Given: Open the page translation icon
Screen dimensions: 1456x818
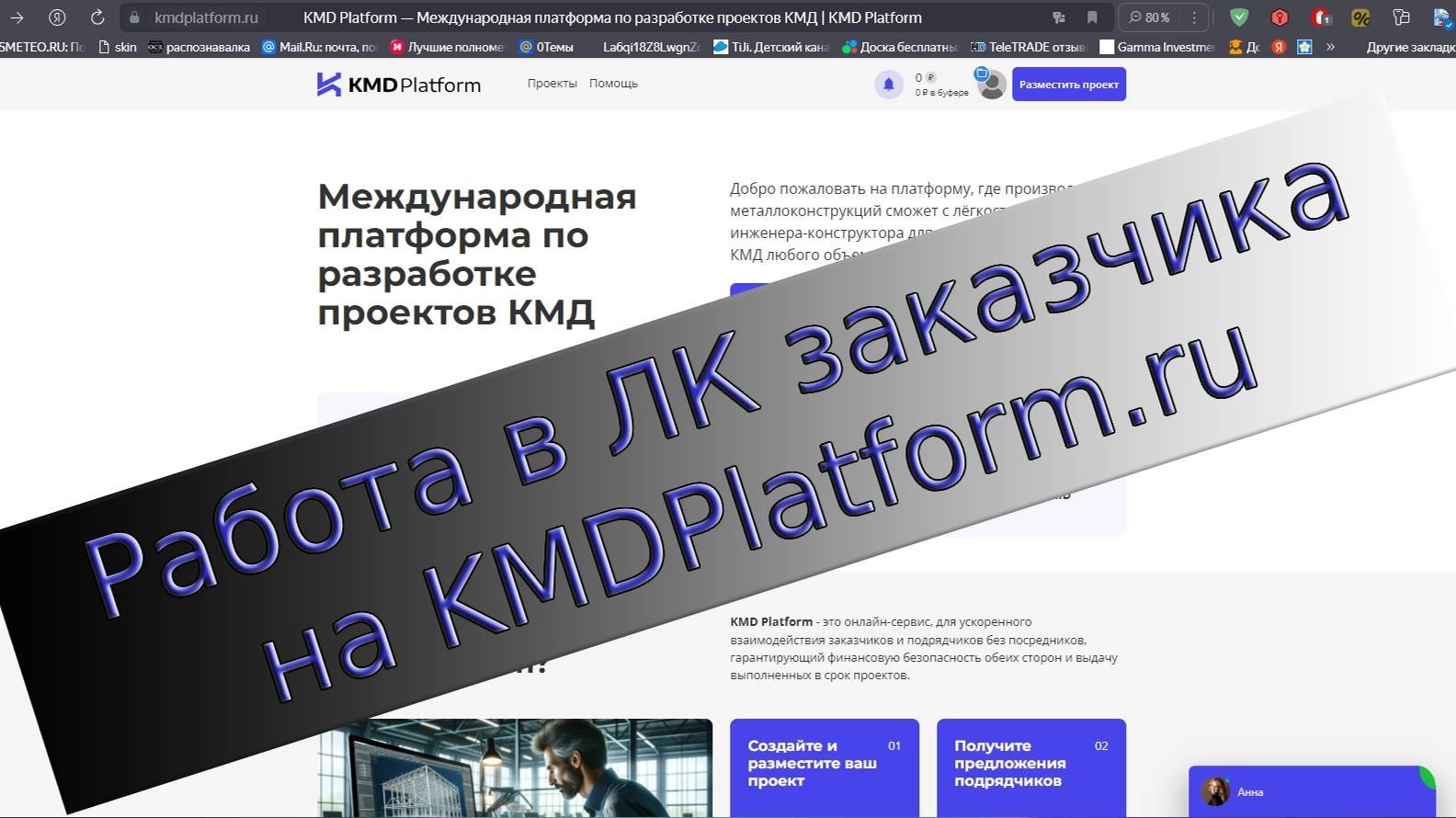Looking at the screenshot, I should [1059, 17].
